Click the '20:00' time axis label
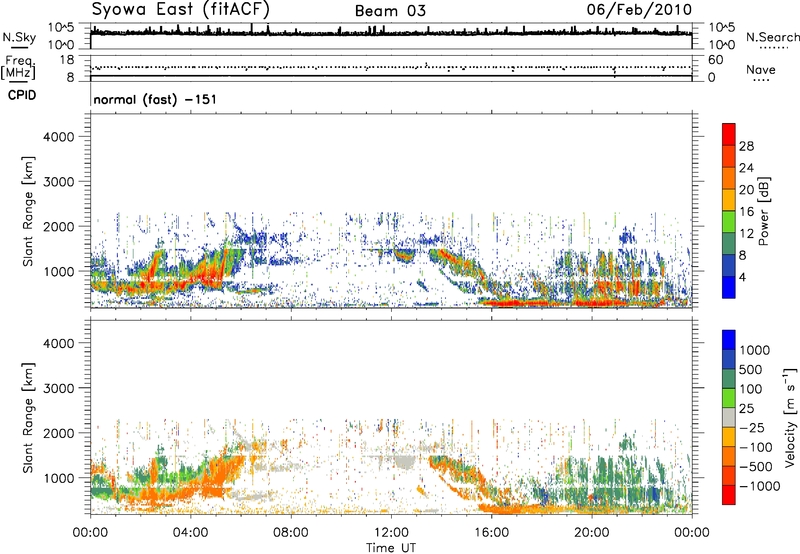Screen dimensions: 800x554 coord(592,533)
